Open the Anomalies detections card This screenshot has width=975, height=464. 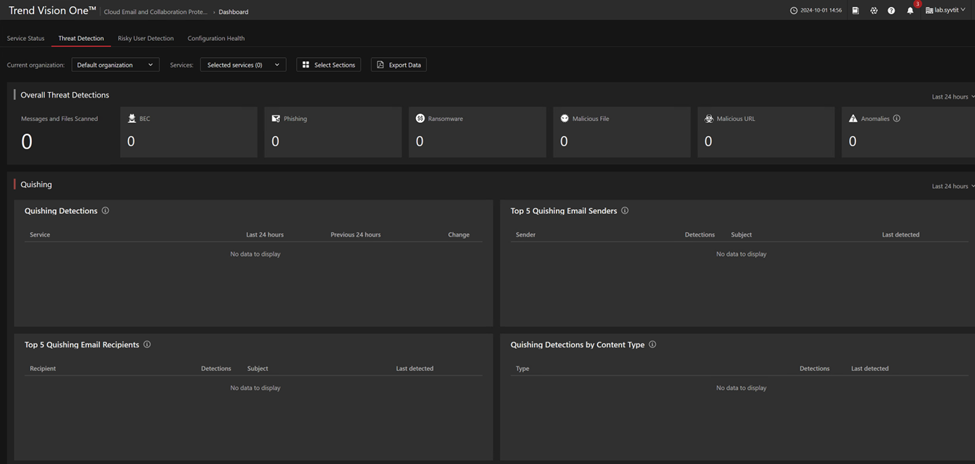908,132
